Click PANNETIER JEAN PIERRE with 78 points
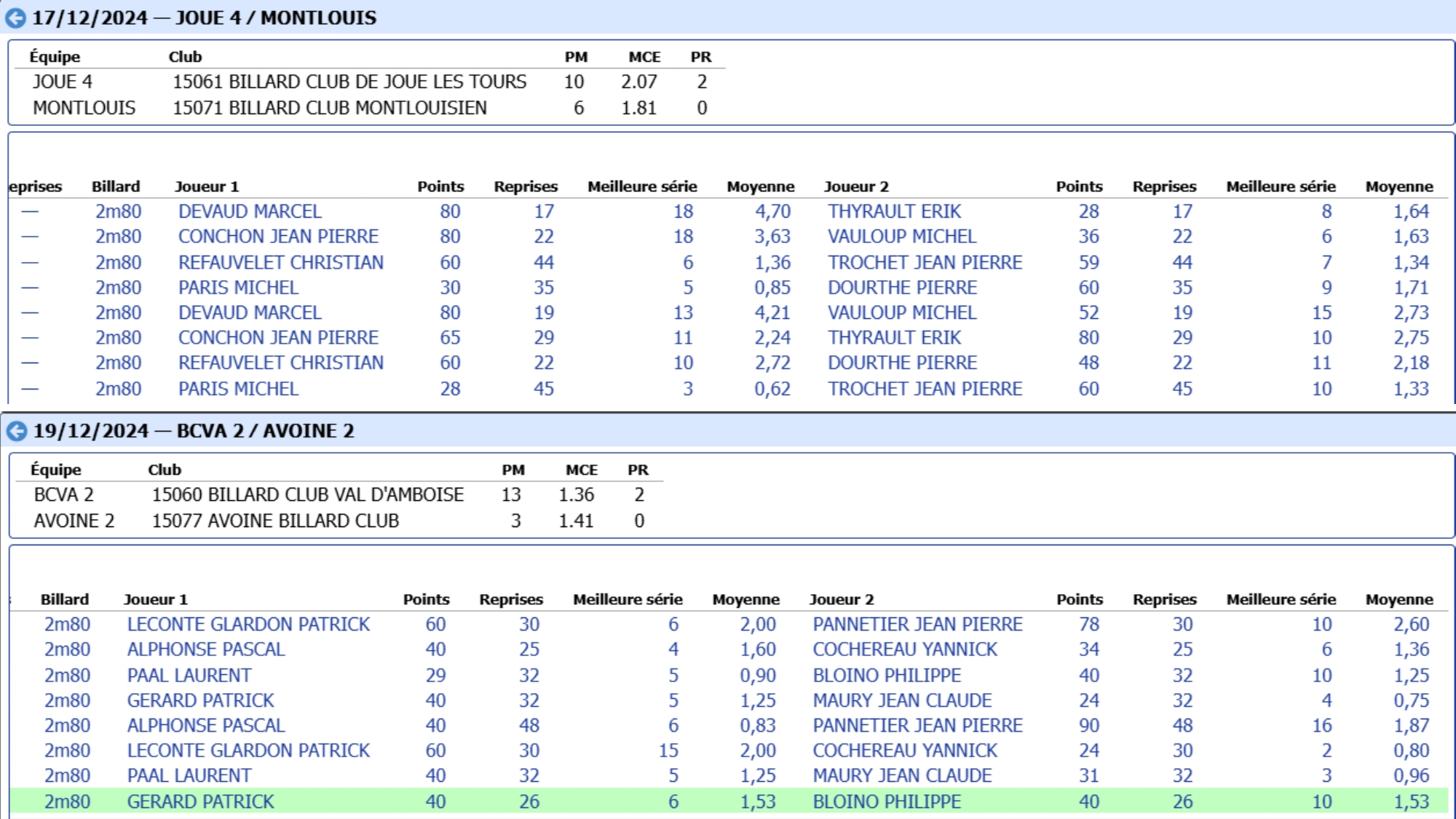 (x=918, y=625)
